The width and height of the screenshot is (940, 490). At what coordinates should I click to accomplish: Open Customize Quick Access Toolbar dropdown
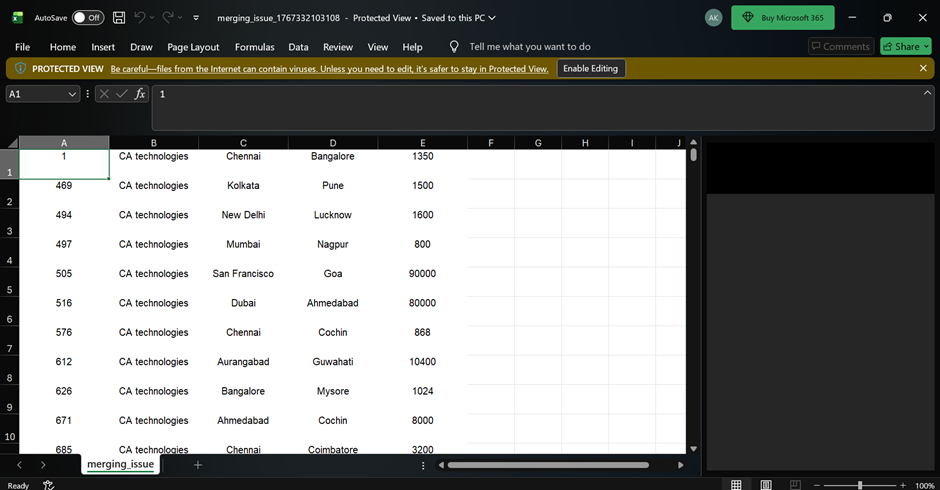[x=196, y=18]
